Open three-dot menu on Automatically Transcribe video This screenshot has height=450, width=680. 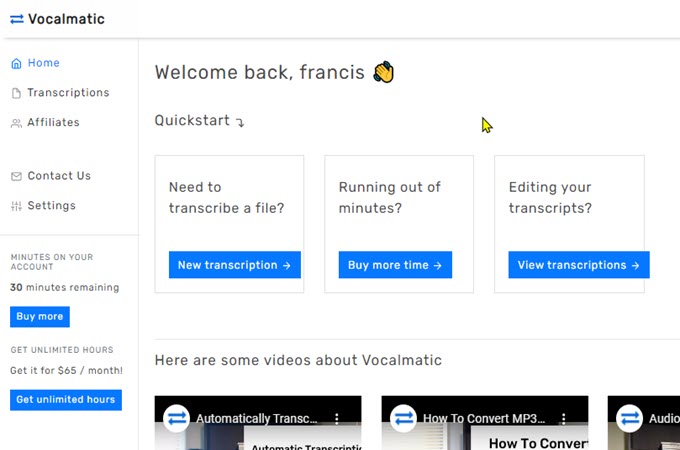tap(337, 418)
